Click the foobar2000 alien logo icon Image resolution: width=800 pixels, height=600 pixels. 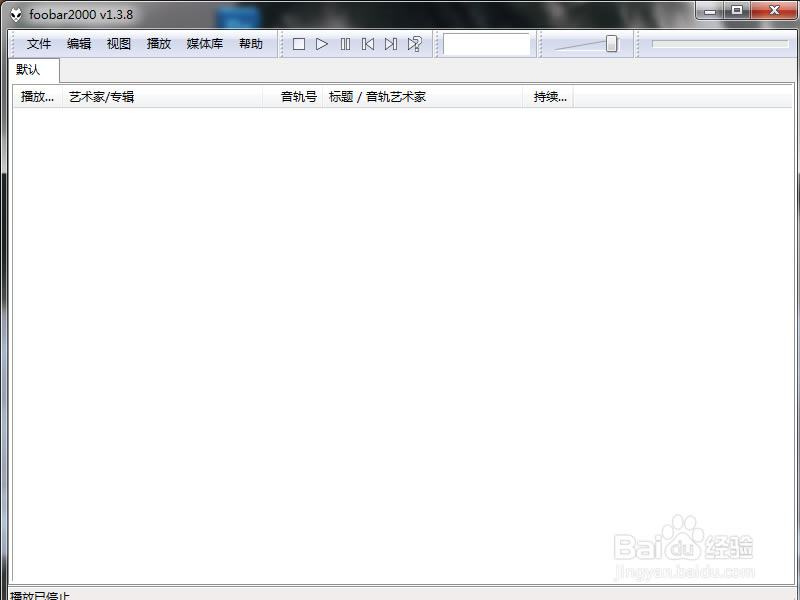(16, 14)
